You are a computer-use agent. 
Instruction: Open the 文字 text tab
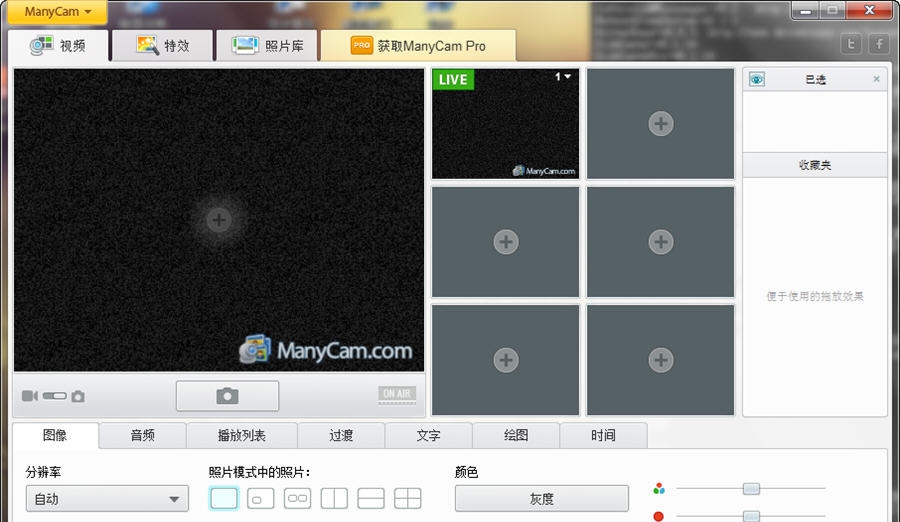point(429,435)
